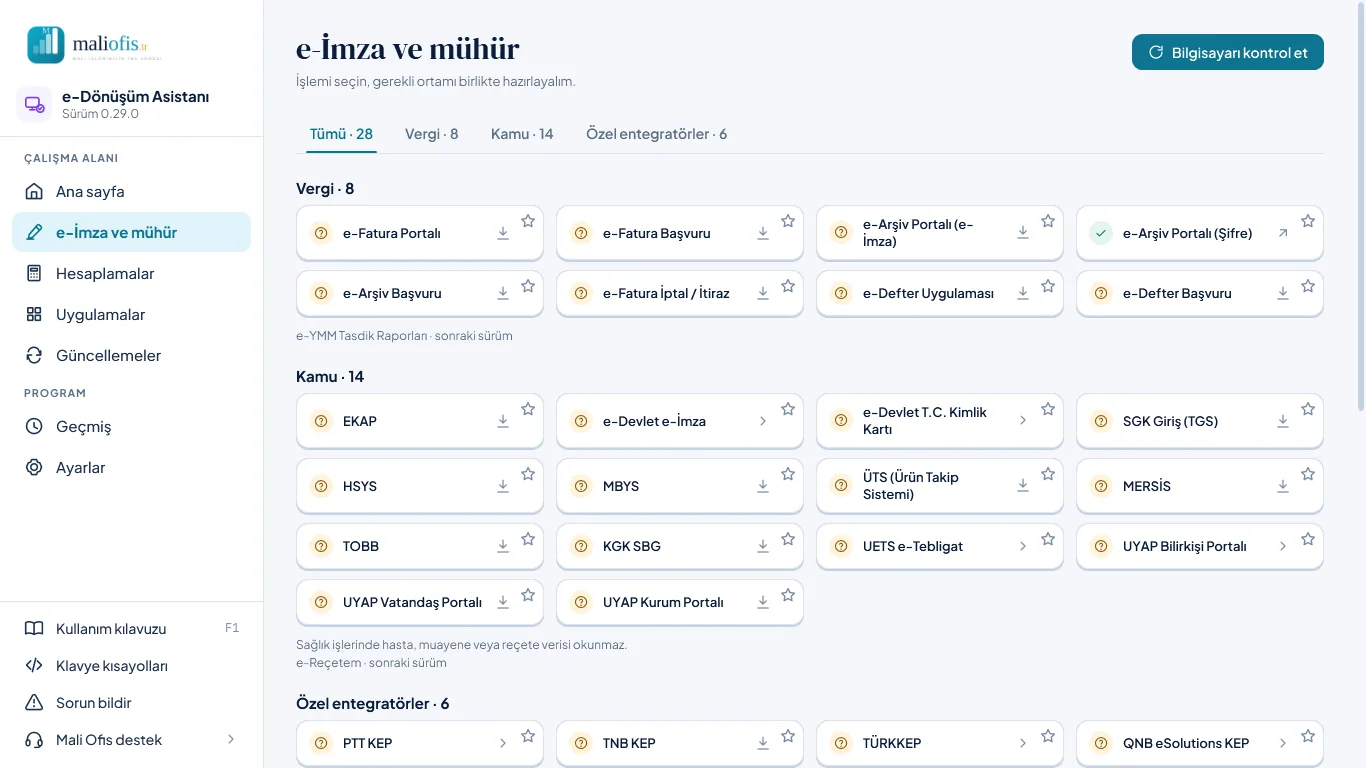Favorite the e-Fatura Portalı card with star
Image resolution: width=1366 pixels, height=768 pixels.
528,221
